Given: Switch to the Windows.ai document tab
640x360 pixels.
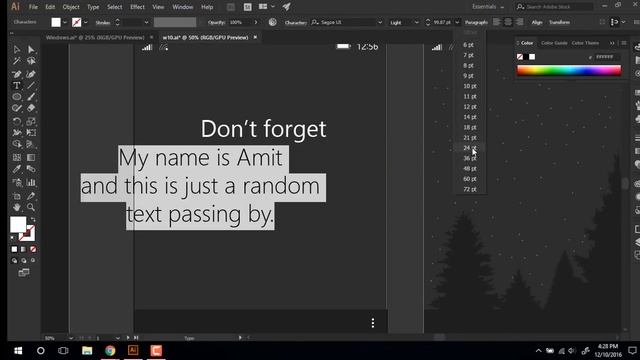Looking at the screenshot, I should pyautogui.click(x=95, y=37).
